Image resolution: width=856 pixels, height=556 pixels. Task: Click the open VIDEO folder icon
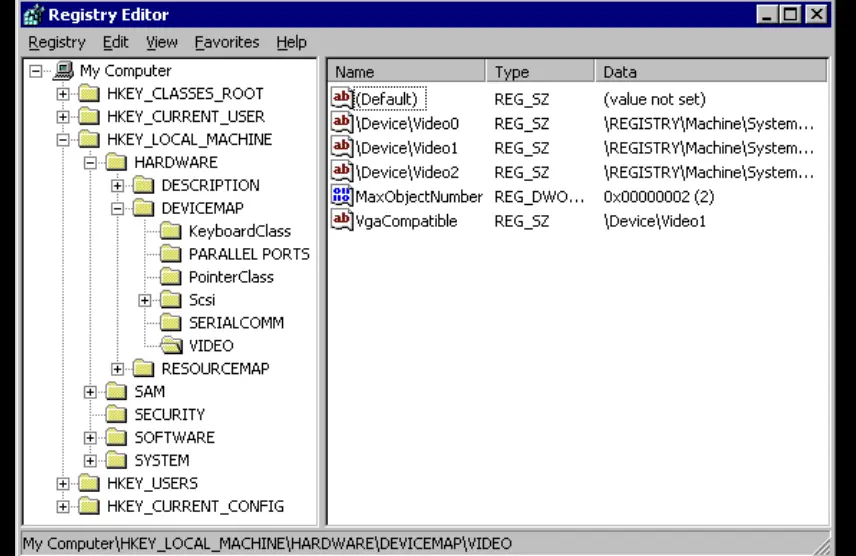(x=172, y=346)
